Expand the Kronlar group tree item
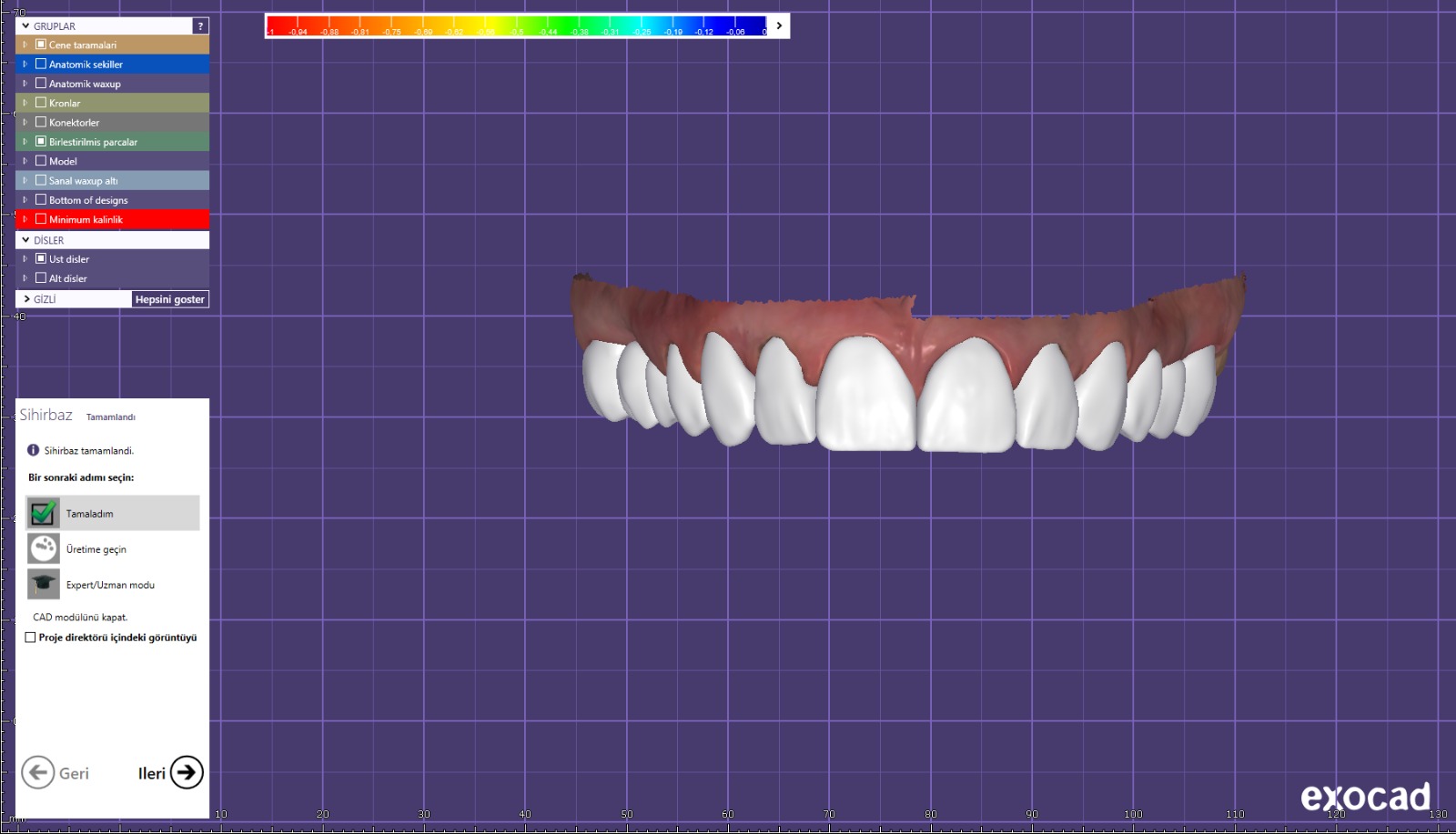The width and height of the screenshot is (1456, 834). pos(25,103)
